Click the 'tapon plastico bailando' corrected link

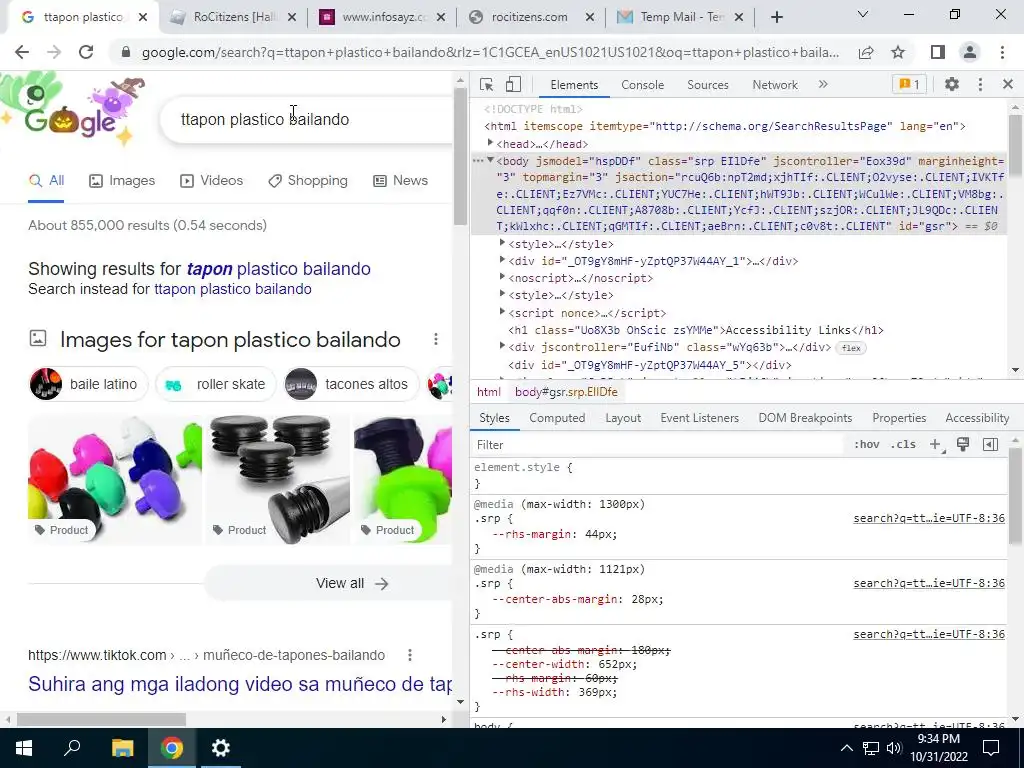[x=279, y=269]
